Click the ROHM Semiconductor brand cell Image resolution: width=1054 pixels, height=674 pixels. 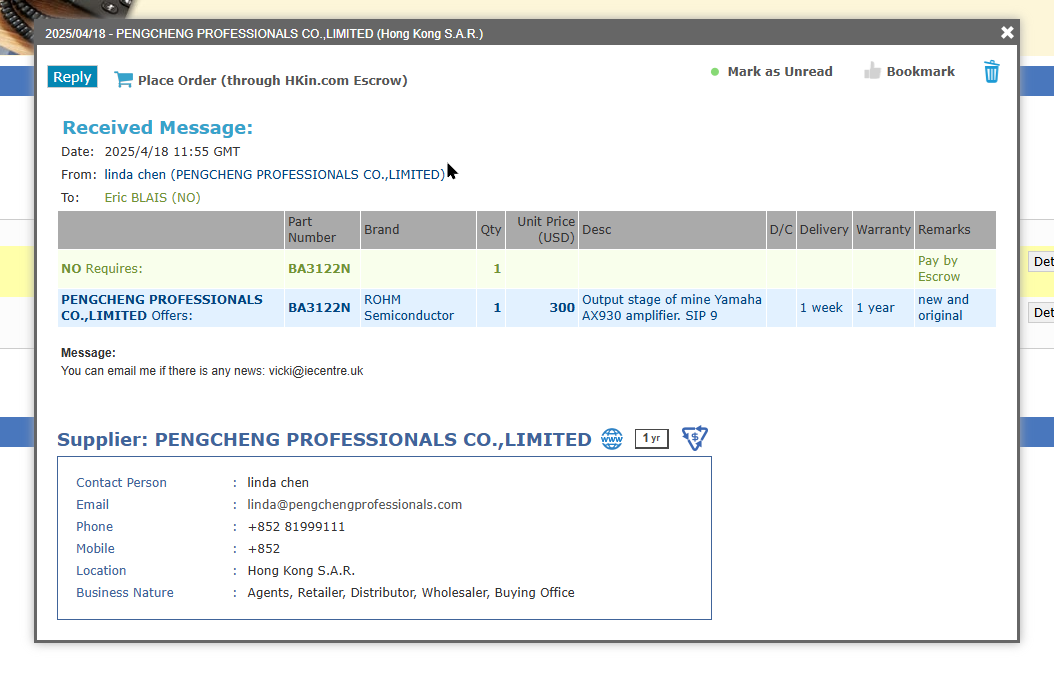[x=418, y=308]
